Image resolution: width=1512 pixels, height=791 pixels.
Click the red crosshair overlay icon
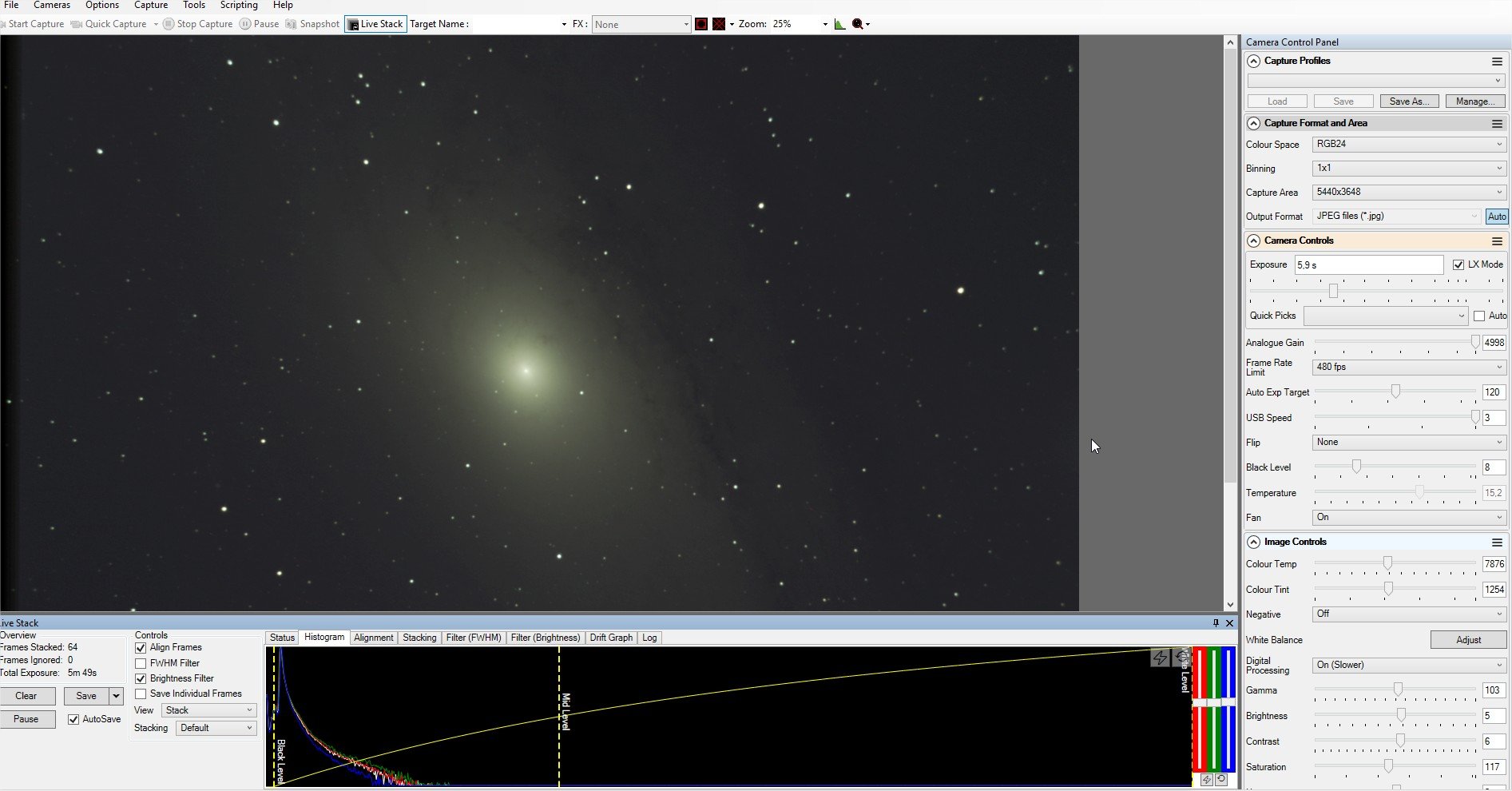pos(719,24)
